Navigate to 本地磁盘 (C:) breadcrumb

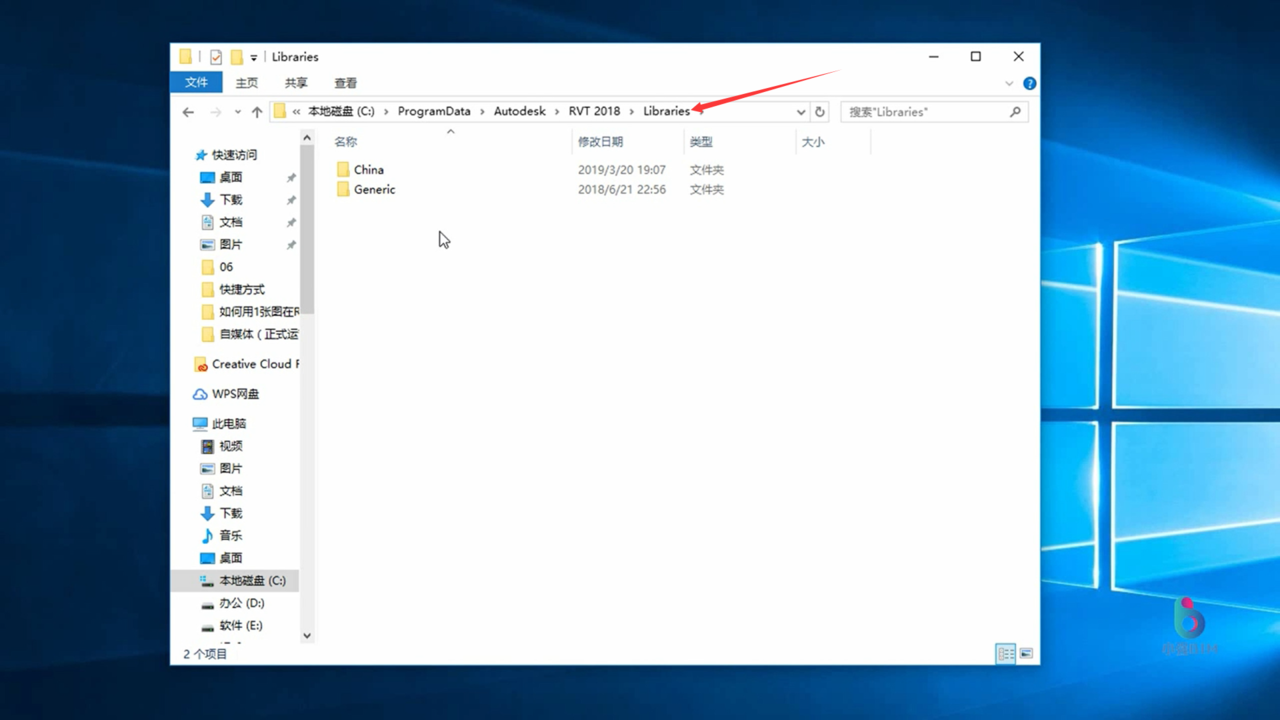click(341, 112)
